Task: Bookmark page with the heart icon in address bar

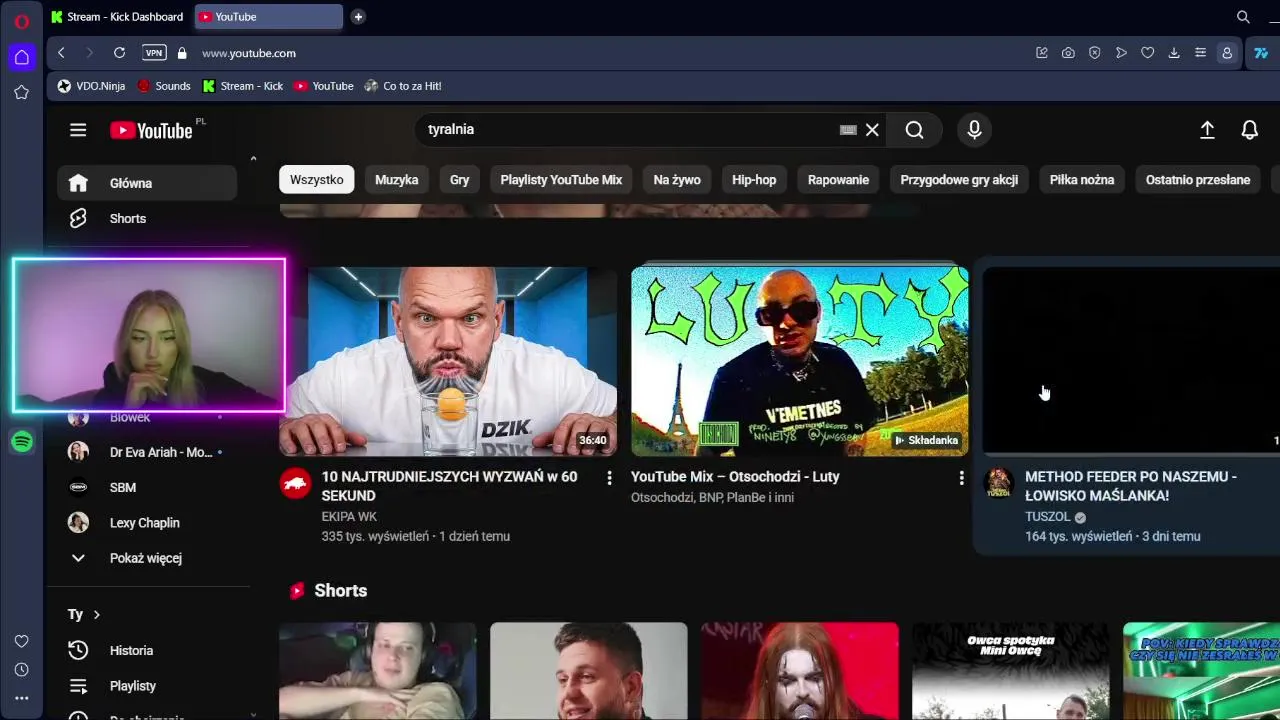Action: pos(1148,53)
